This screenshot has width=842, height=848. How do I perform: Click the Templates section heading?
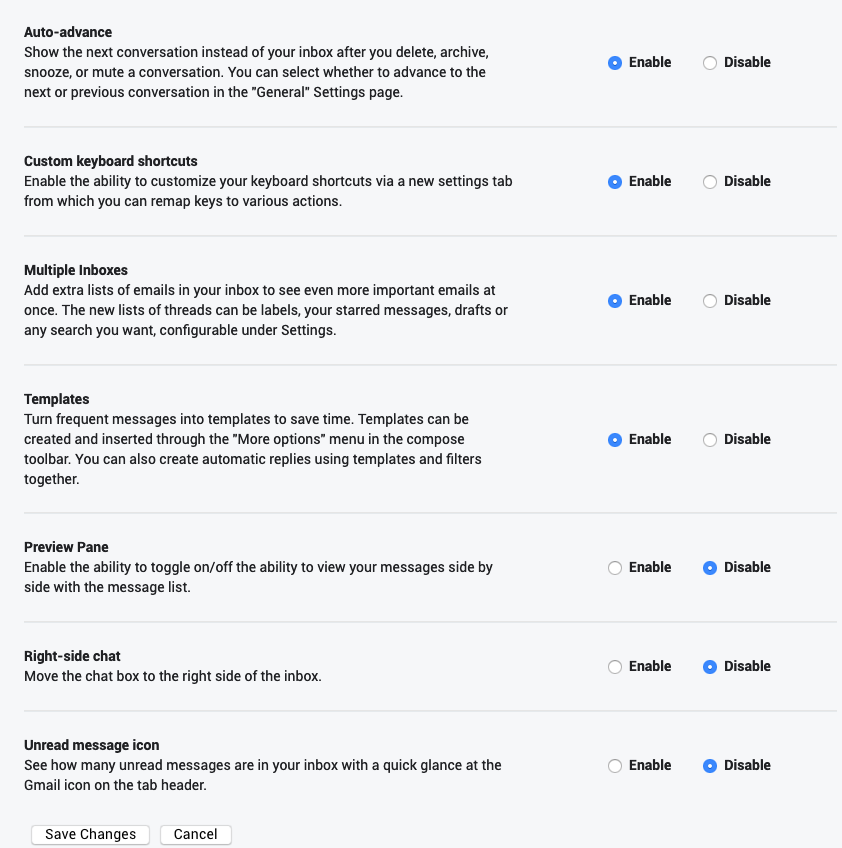pos(57,399)
